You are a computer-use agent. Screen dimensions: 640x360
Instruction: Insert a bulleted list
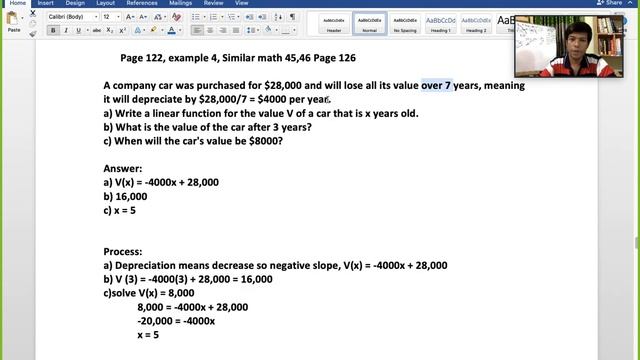click(x=196, y=17)
